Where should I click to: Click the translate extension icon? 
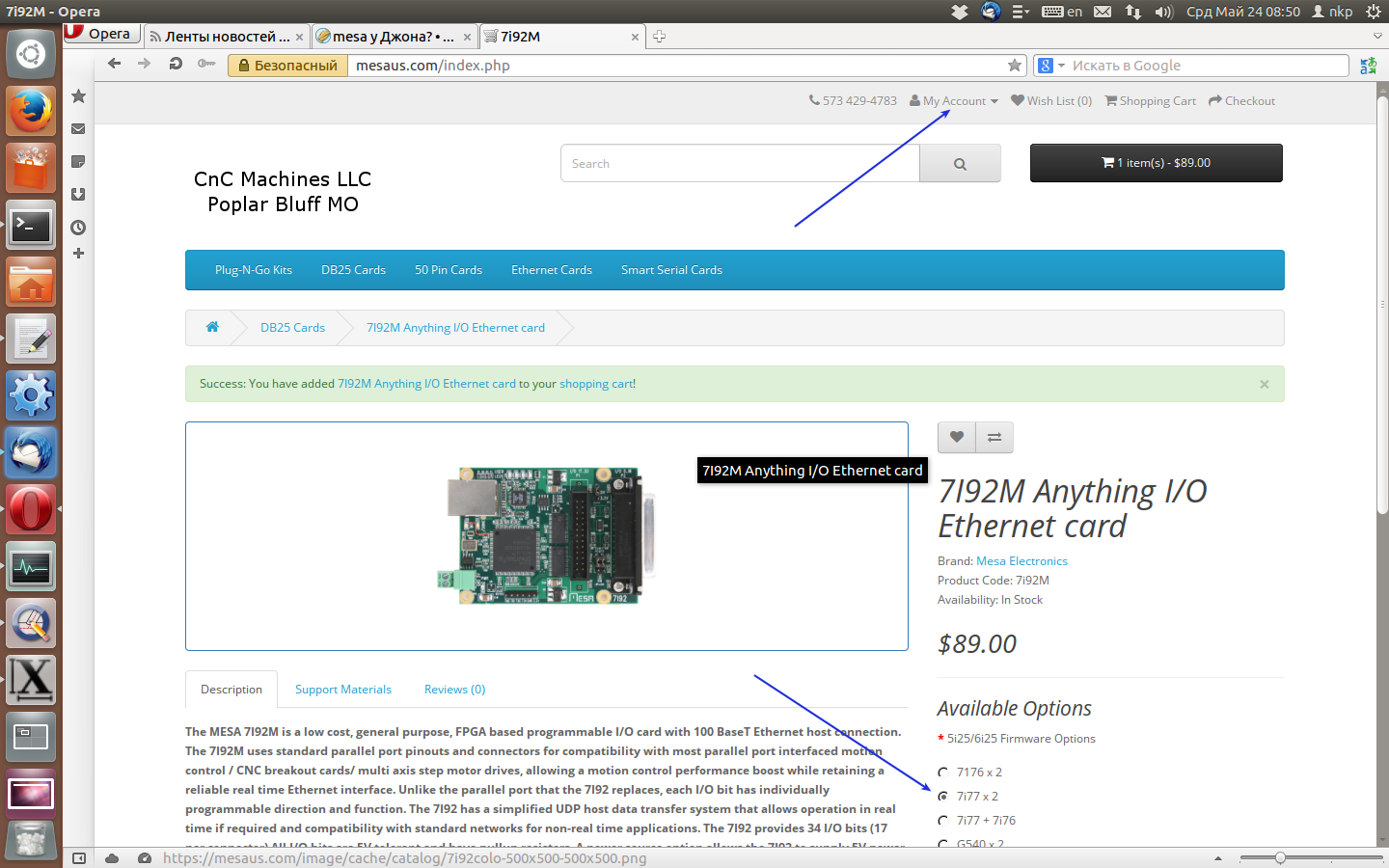(x=1368, y=66)
